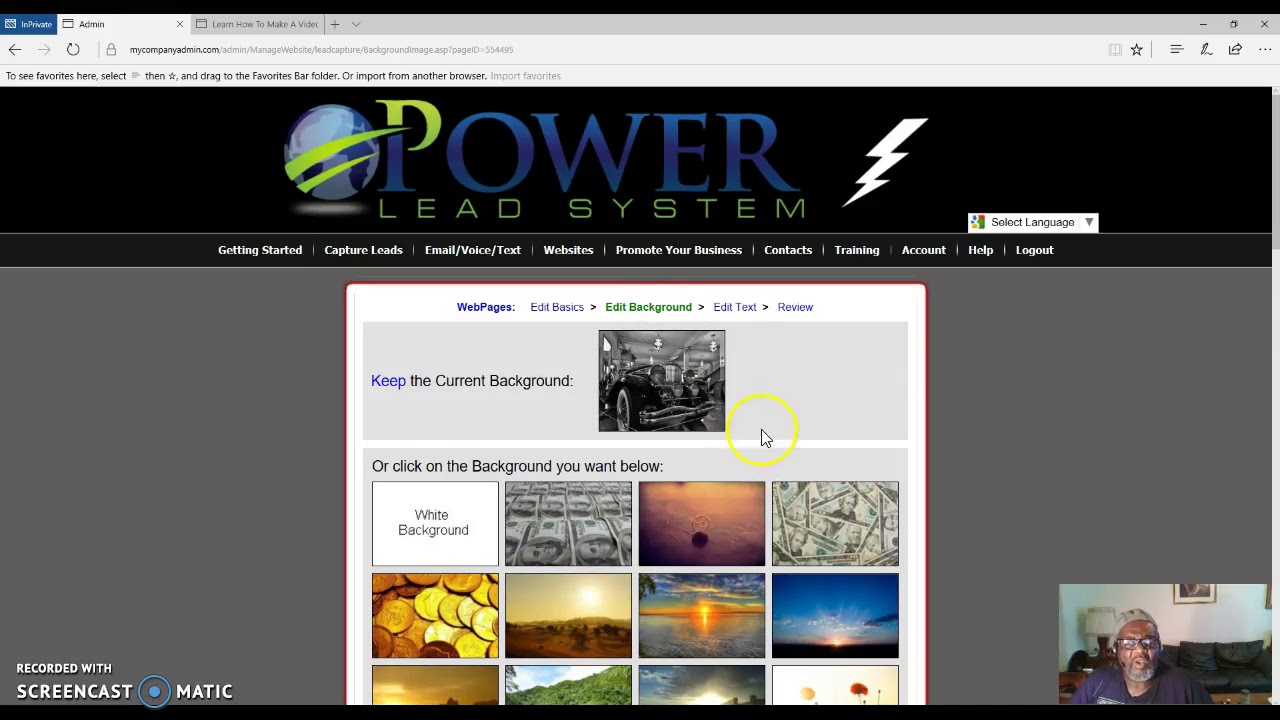
Task: Click the Import favorites link
Action: tap(525, 76)
